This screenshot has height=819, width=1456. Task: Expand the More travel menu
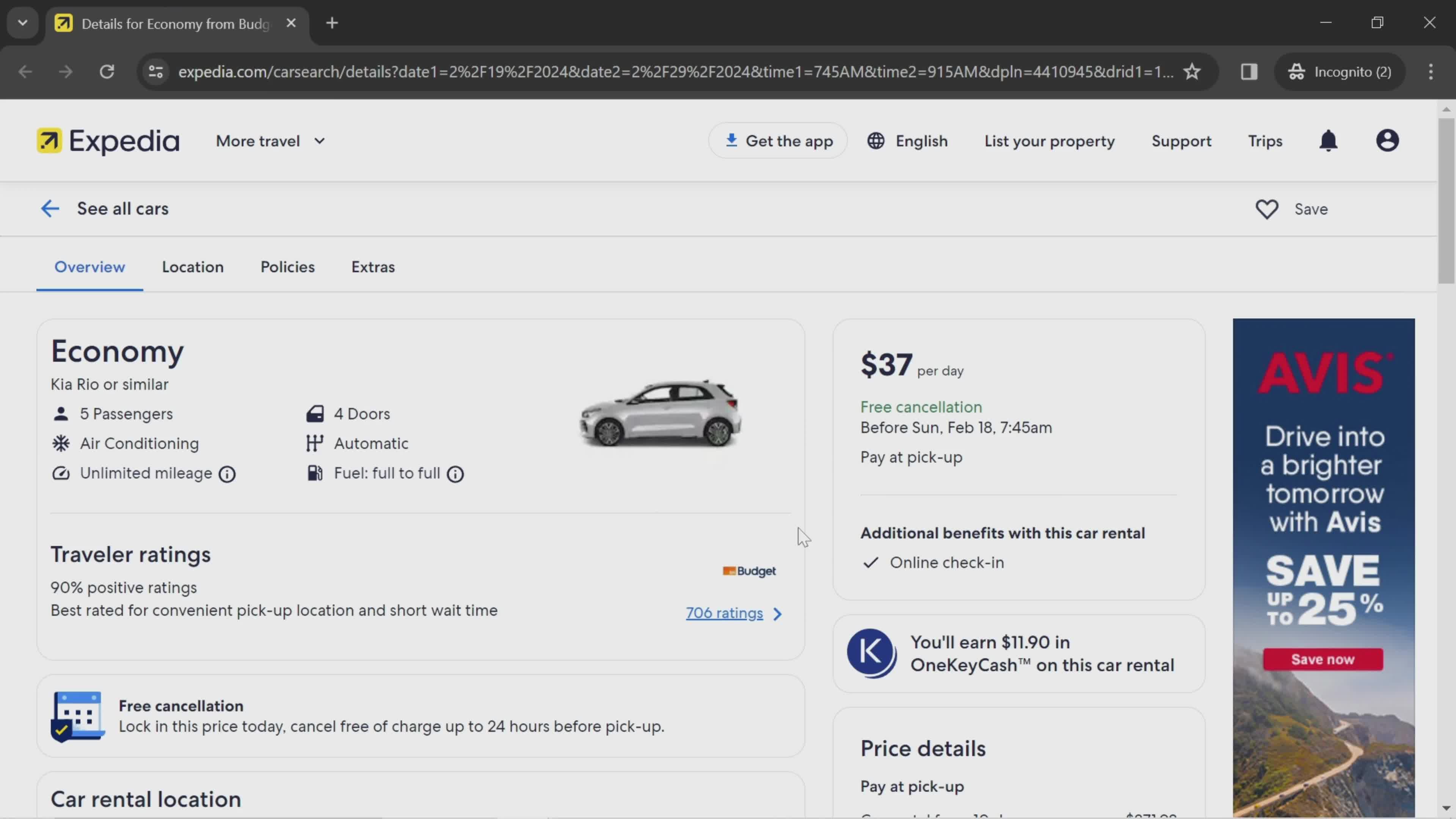click(271, 141)
